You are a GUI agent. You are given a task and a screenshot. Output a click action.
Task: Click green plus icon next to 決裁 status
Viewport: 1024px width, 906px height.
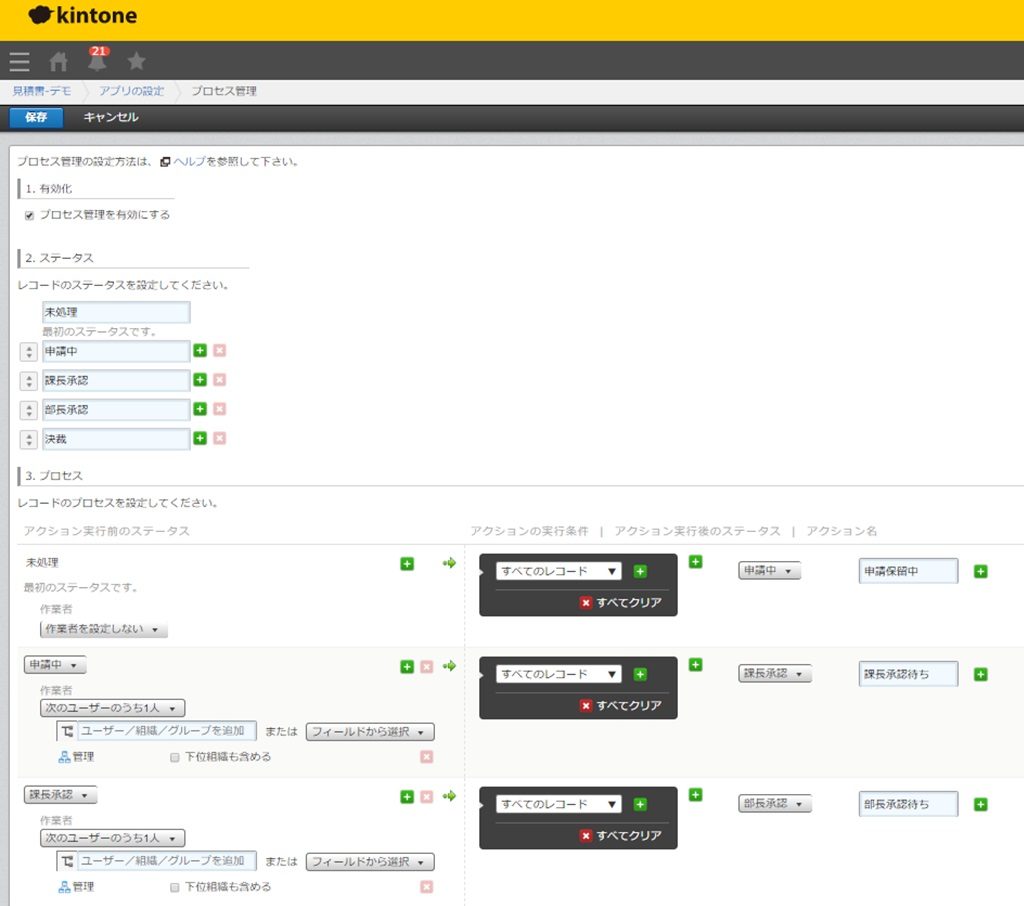[x=202, y=438]
